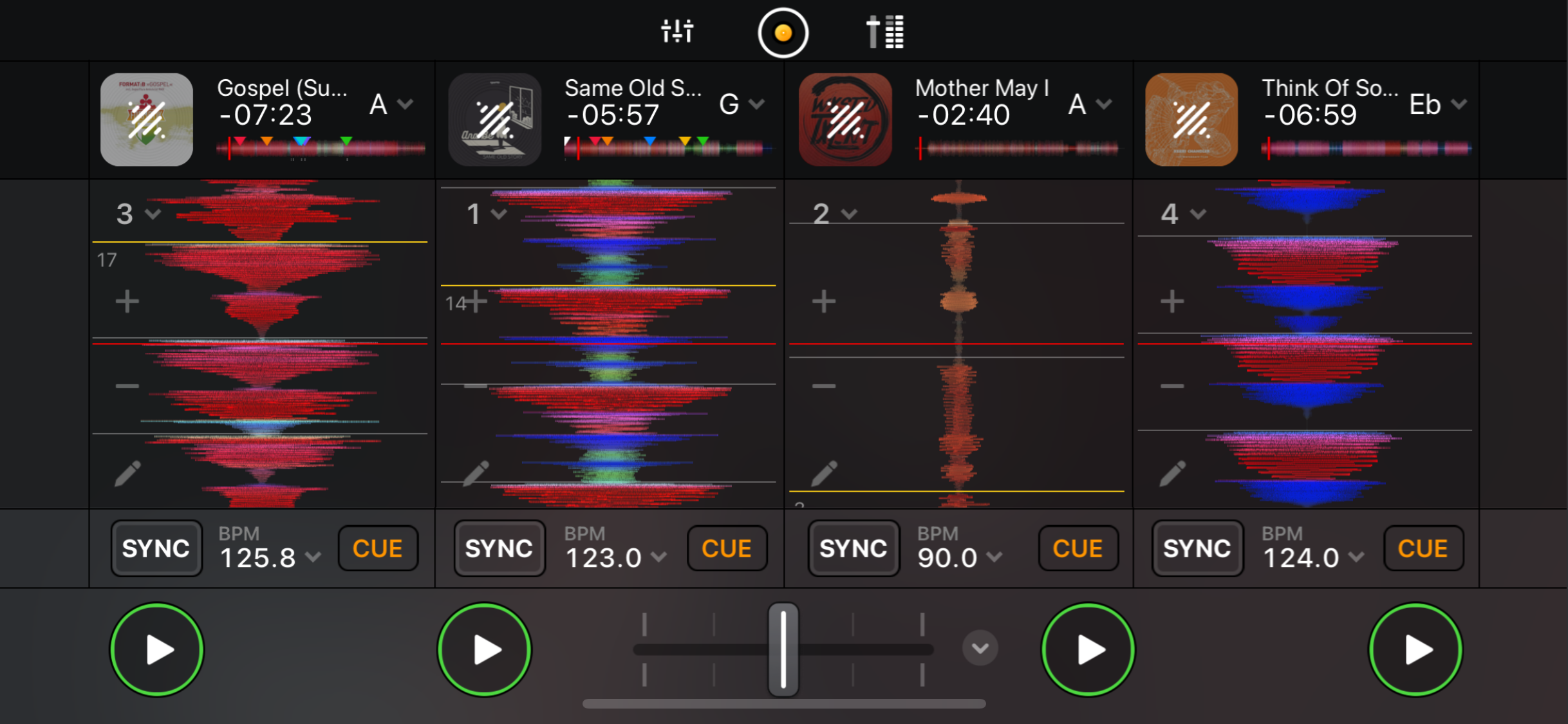This screenshot has width=1568, height=724.
Task: Click the pencil edit icon on deck 3
Action: pos(127,474)
